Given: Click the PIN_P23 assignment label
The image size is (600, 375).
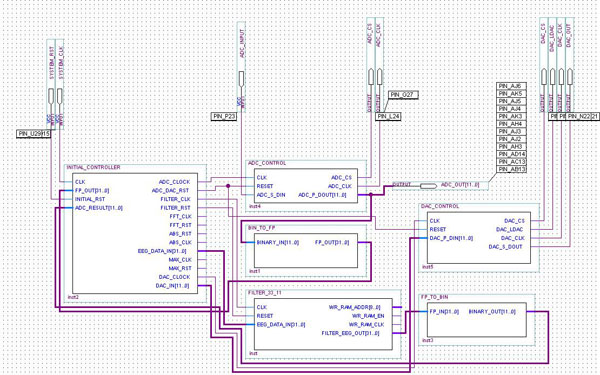Looking at the screenshot, I should [224, 116].
